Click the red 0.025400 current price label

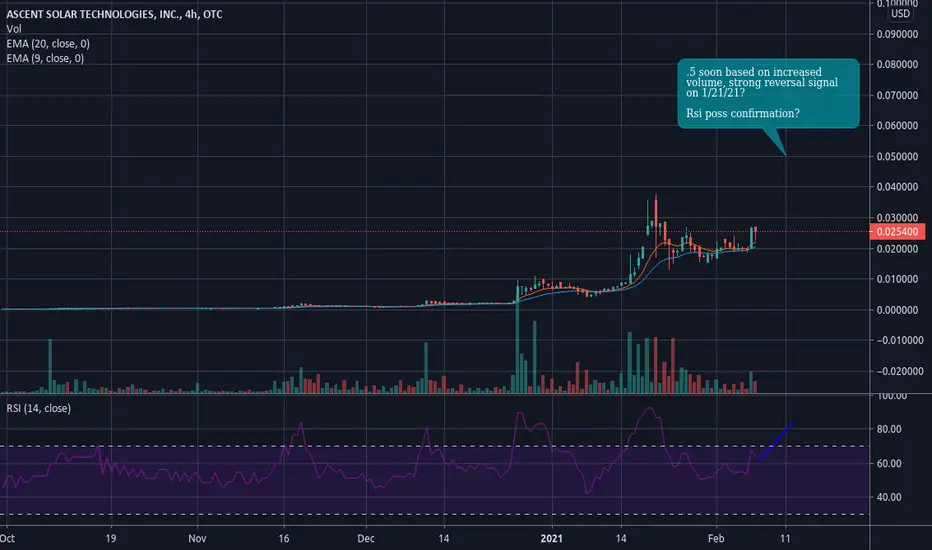click(897, 232)
